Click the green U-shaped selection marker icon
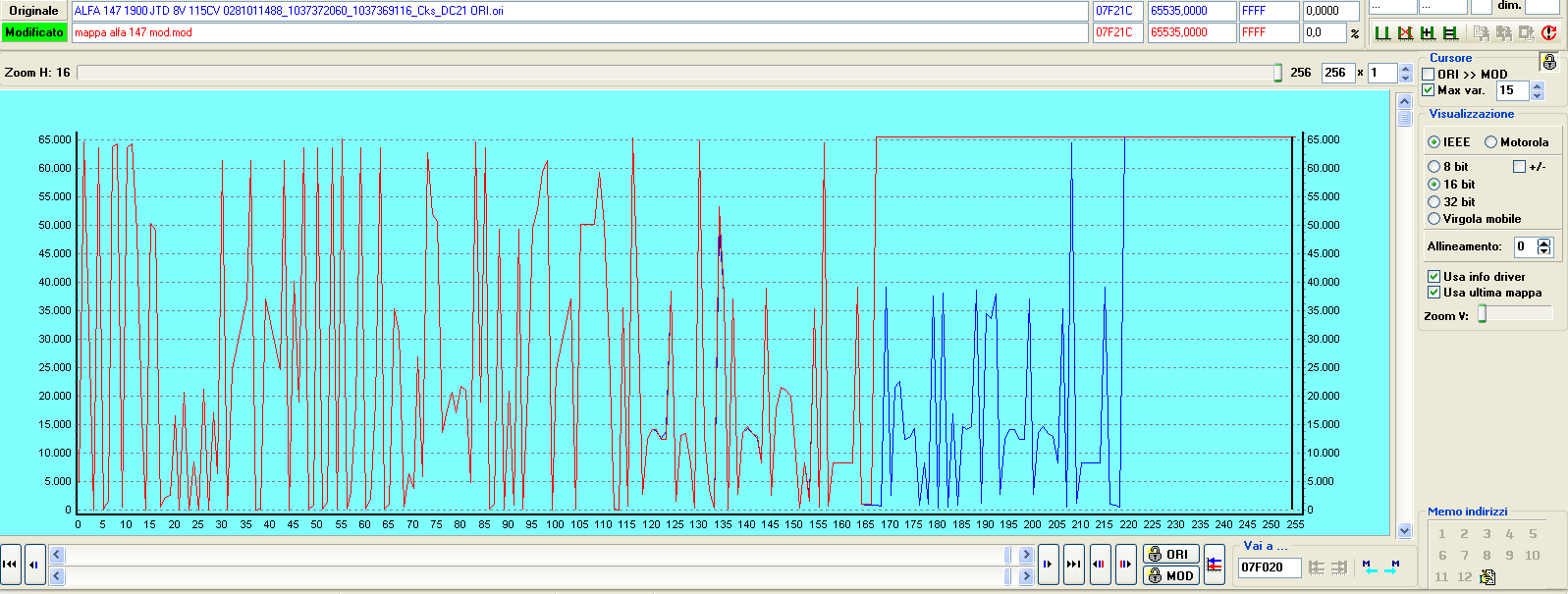The image size is (1568, 594). coord(1382,32)
